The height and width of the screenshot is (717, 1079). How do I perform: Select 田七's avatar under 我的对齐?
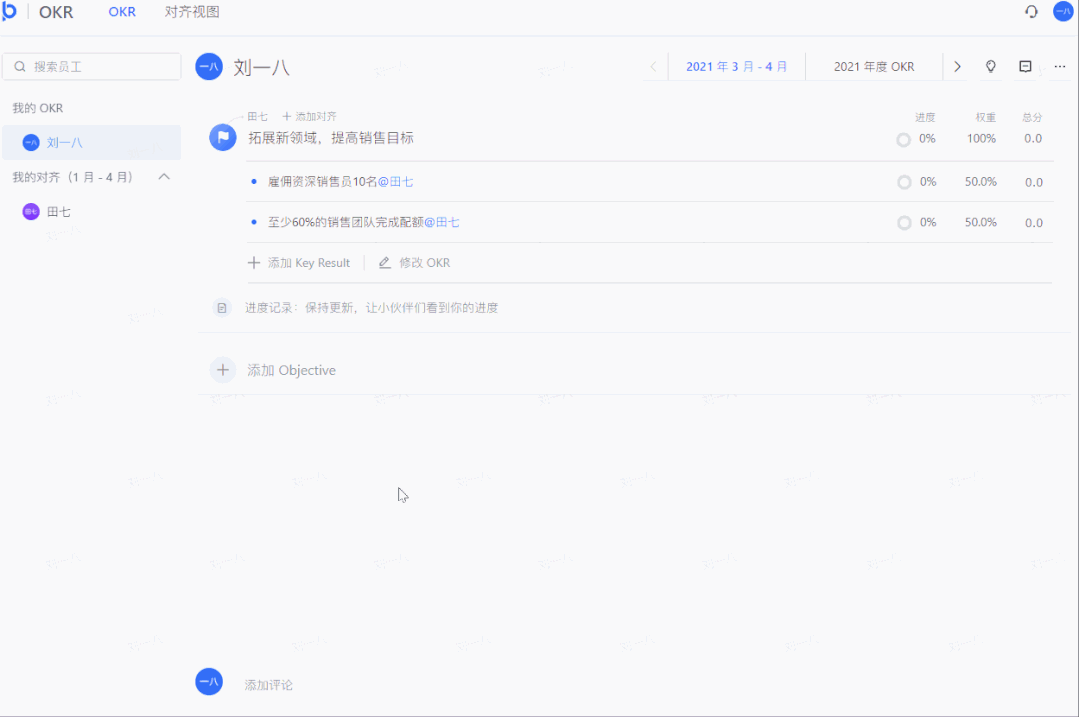(29, 211)
